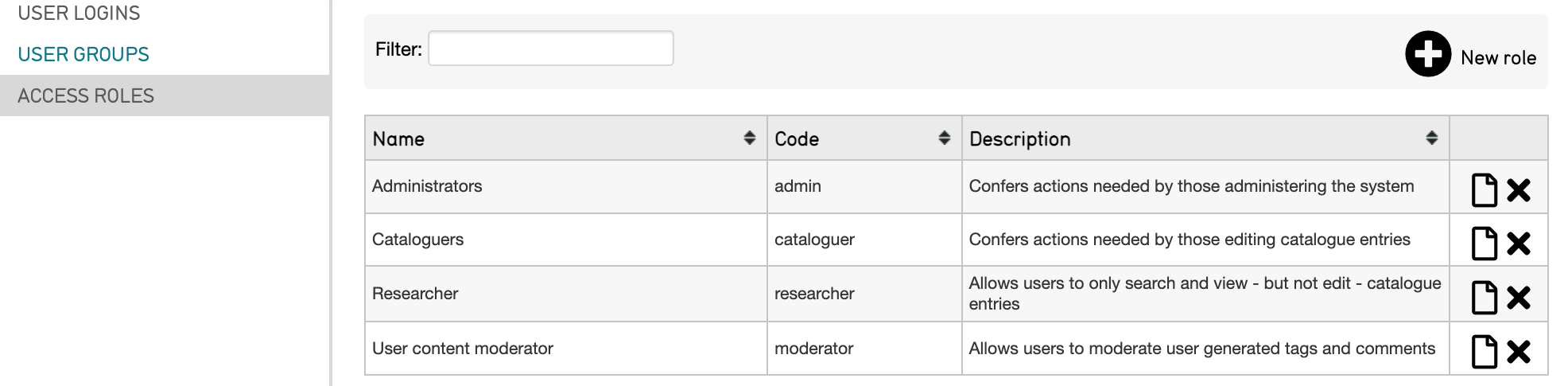Viewport: 1568px width, 386px height.
Task: Sort table by Code column arrows
Action: 944,138
